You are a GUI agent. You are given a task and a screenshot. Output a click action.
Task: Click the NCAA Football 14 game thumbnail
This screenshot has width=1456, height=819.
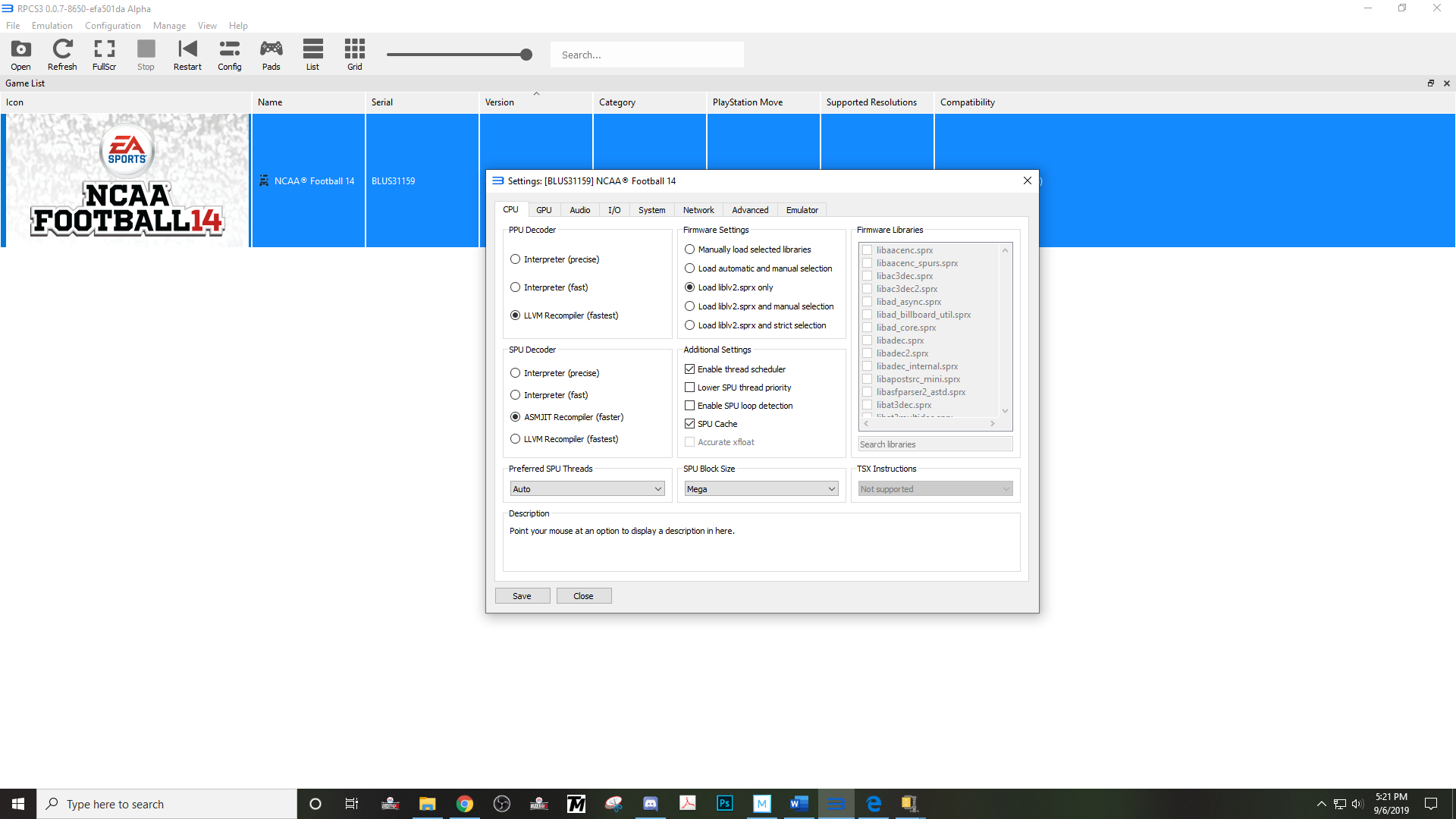coord(127,180)
